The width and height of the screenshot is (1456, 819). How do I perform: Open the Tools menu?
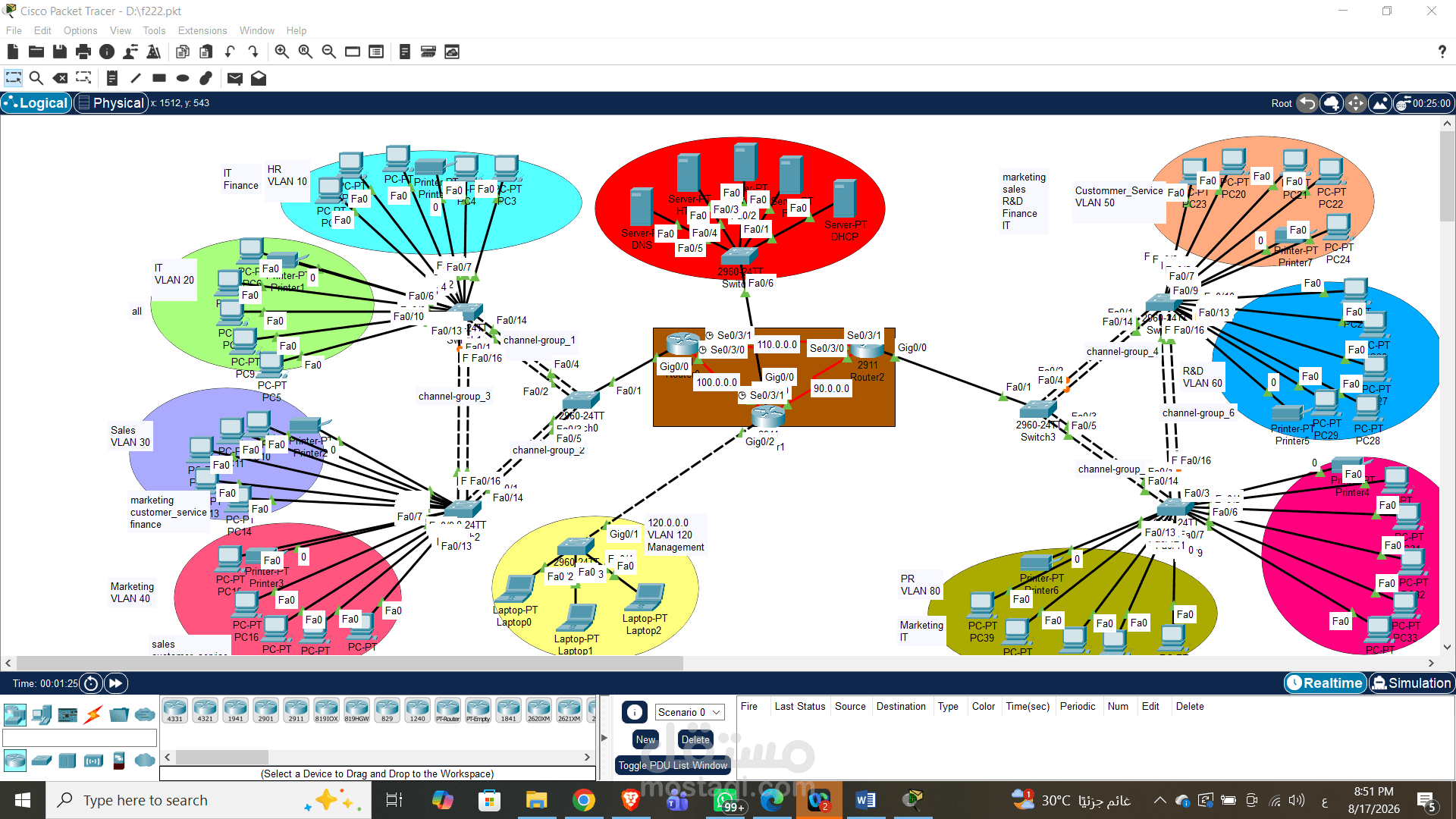(154, 30)
